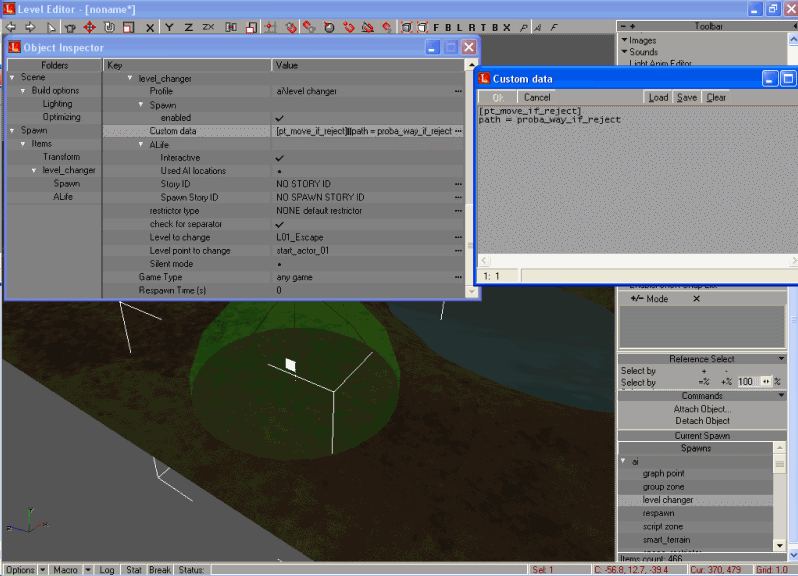
Task: Click the Attach Object command
Action: [702, 409]
